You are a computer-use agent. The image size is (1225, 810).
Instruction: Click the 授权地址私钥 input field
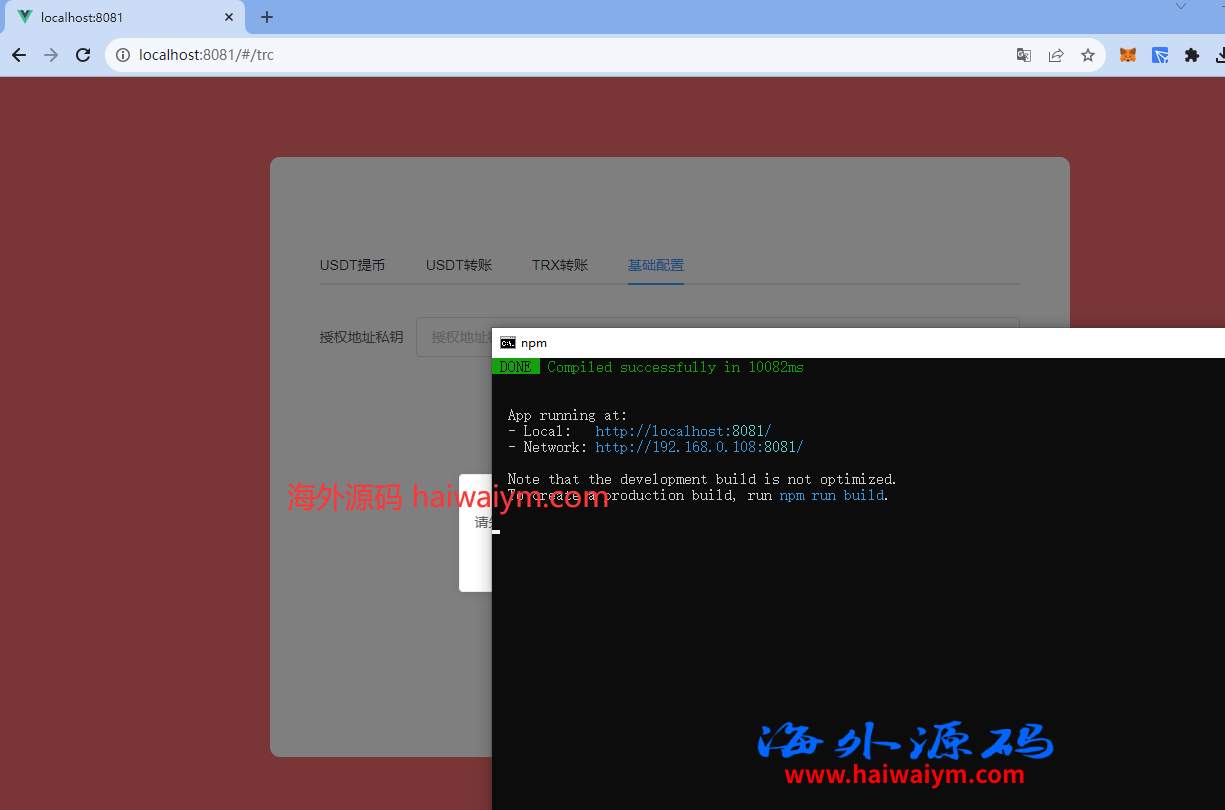[x=455, y=337]
